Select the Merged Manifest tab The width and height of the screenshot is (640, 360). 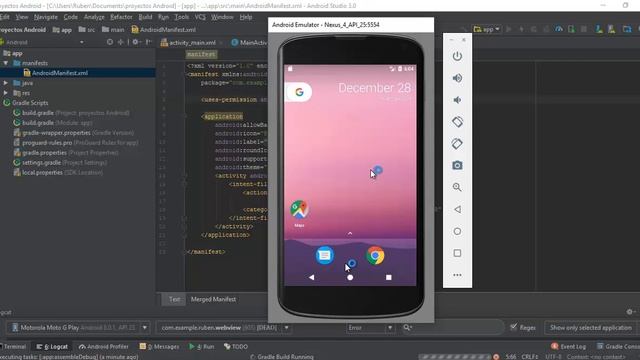coord(213,299)
